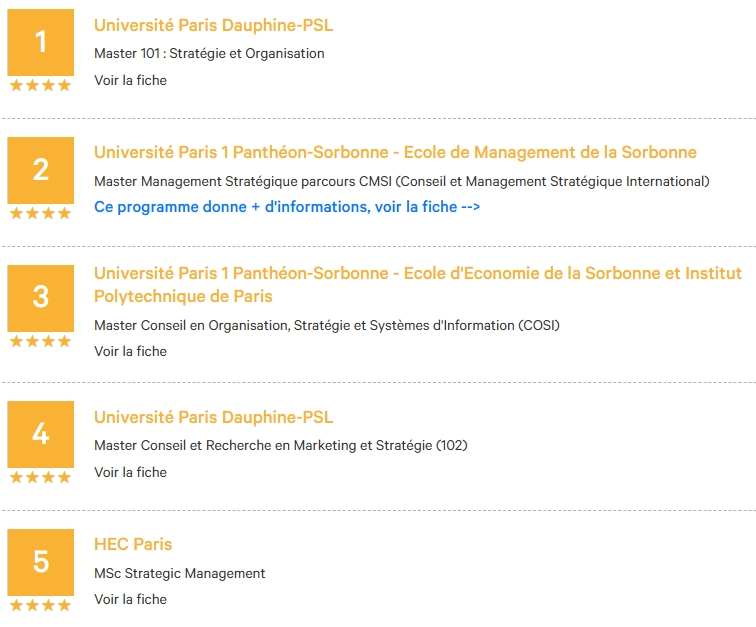This screenshot has height=627, width=756.
Task: Click the rank 1 orange badge
Action: (x=40, y=42)
